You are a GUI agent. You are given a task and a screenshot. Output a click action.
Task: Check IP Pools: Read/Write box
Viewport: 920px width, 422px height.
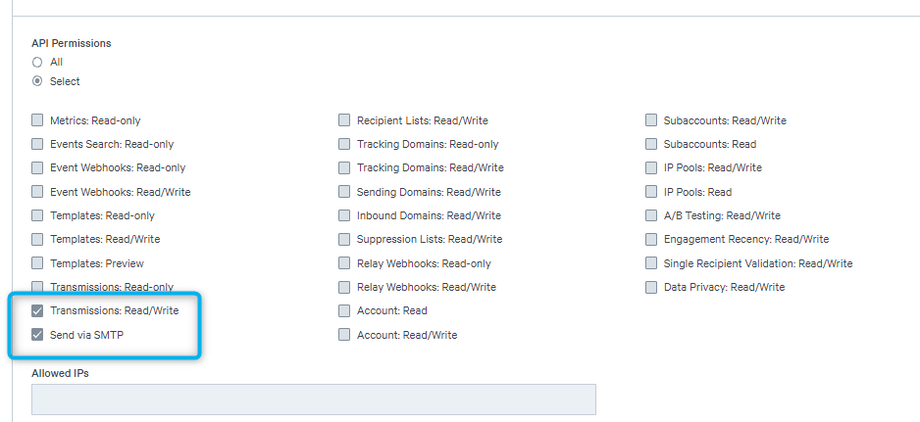pyautogui.click(x=651, y=168)
